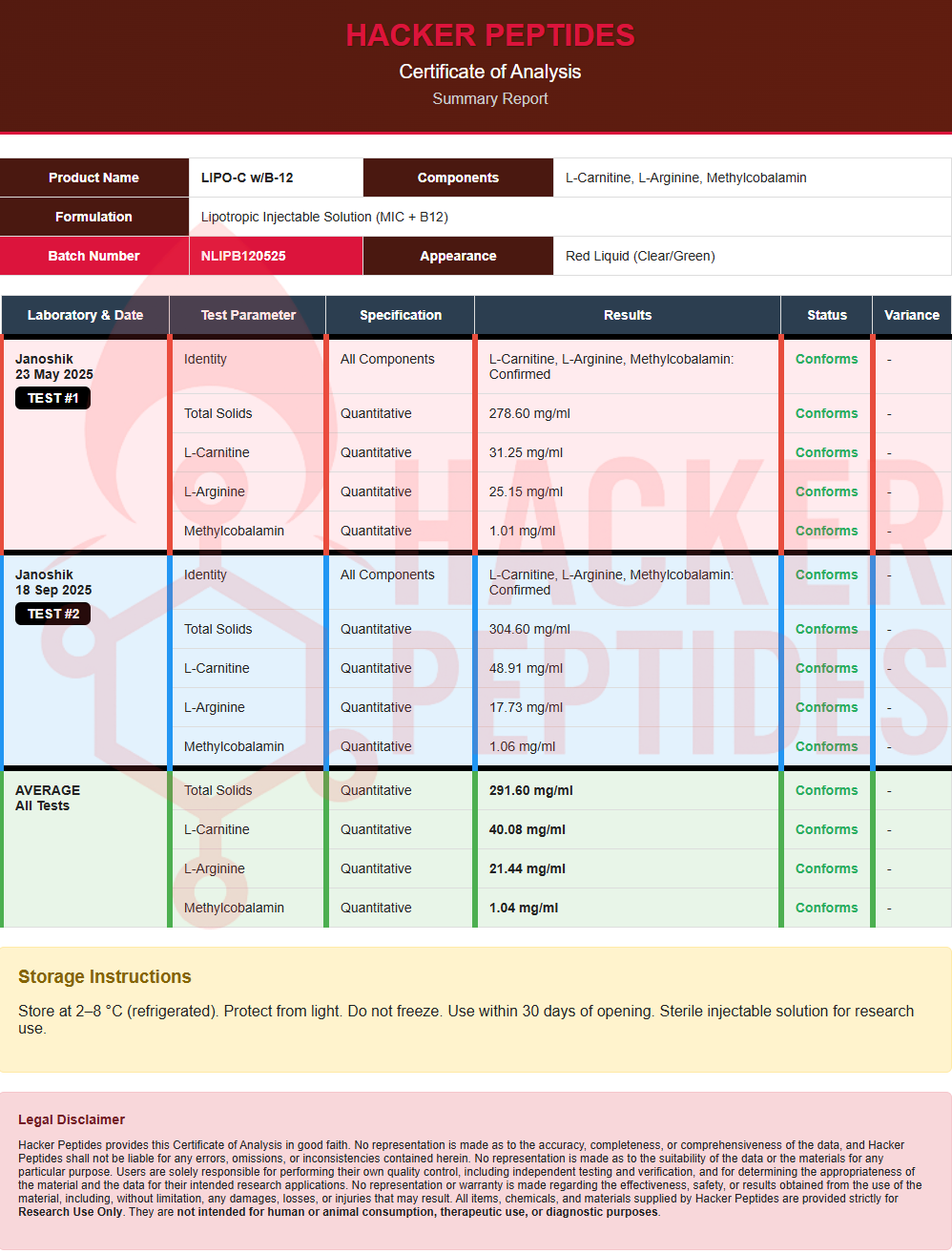Image resolution: width=952 pixels, height=1254 pixels.
Task: Click the Laboratory & Date column header
Action: tap(85, 315)
